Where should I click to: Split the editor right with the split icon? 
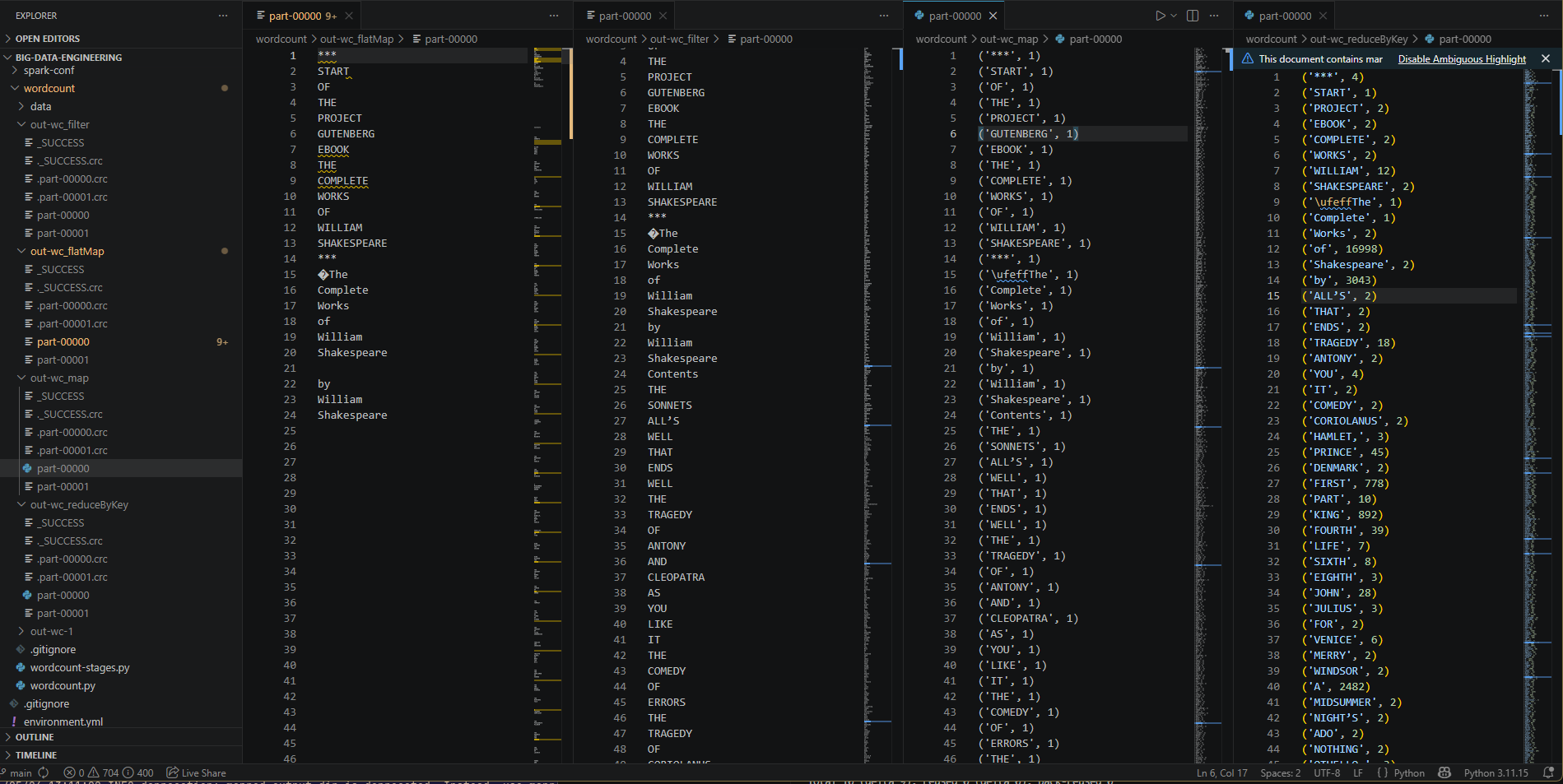tap(1193, 16)
